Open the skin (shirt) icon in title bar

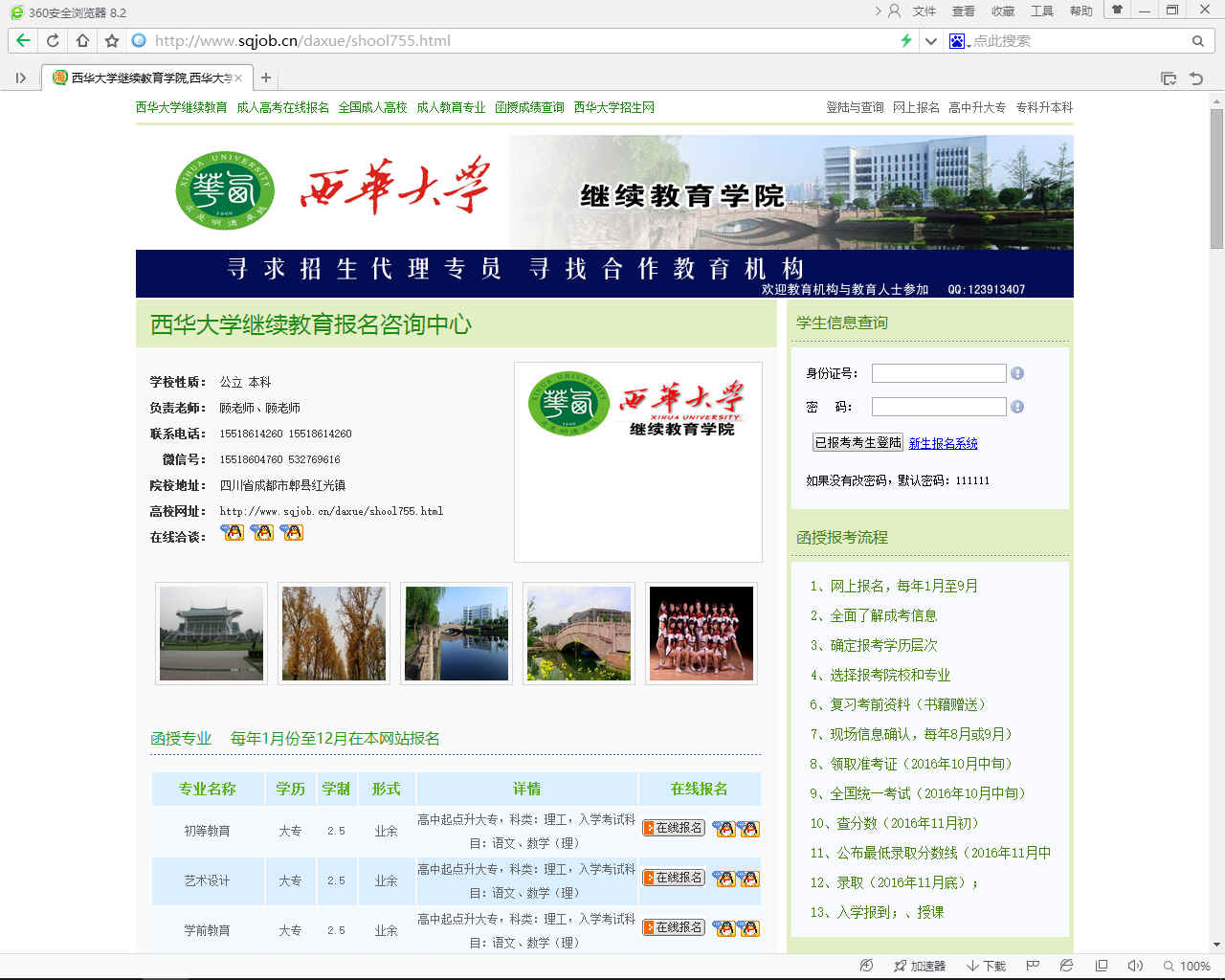[x=1116, y=11]
